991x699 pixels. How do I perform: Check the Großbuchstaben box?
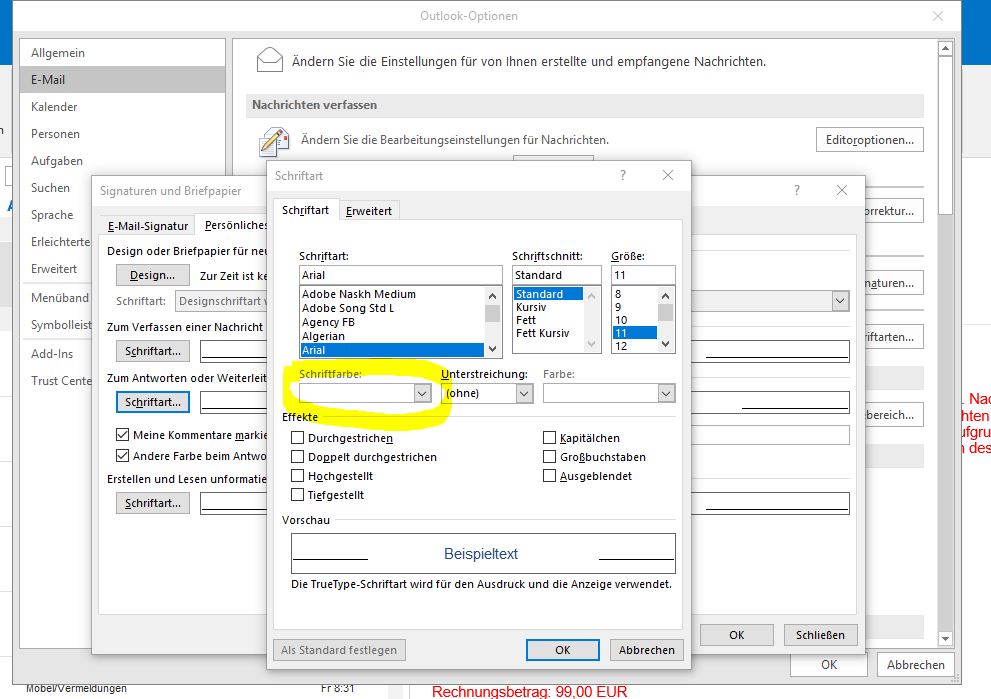[549, 457]
